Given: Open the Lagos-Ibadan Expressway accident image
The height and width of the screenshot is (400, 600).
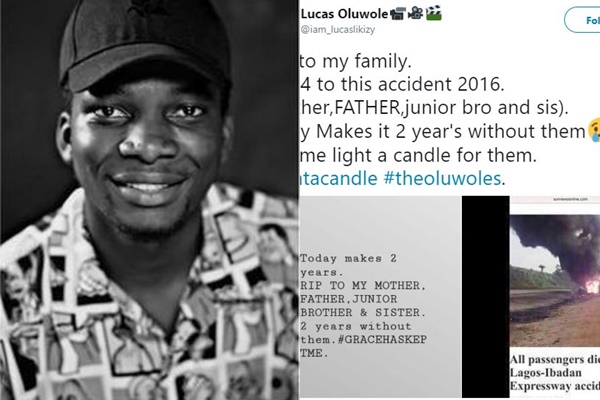Looking at the screenshot, I should 554,297.
